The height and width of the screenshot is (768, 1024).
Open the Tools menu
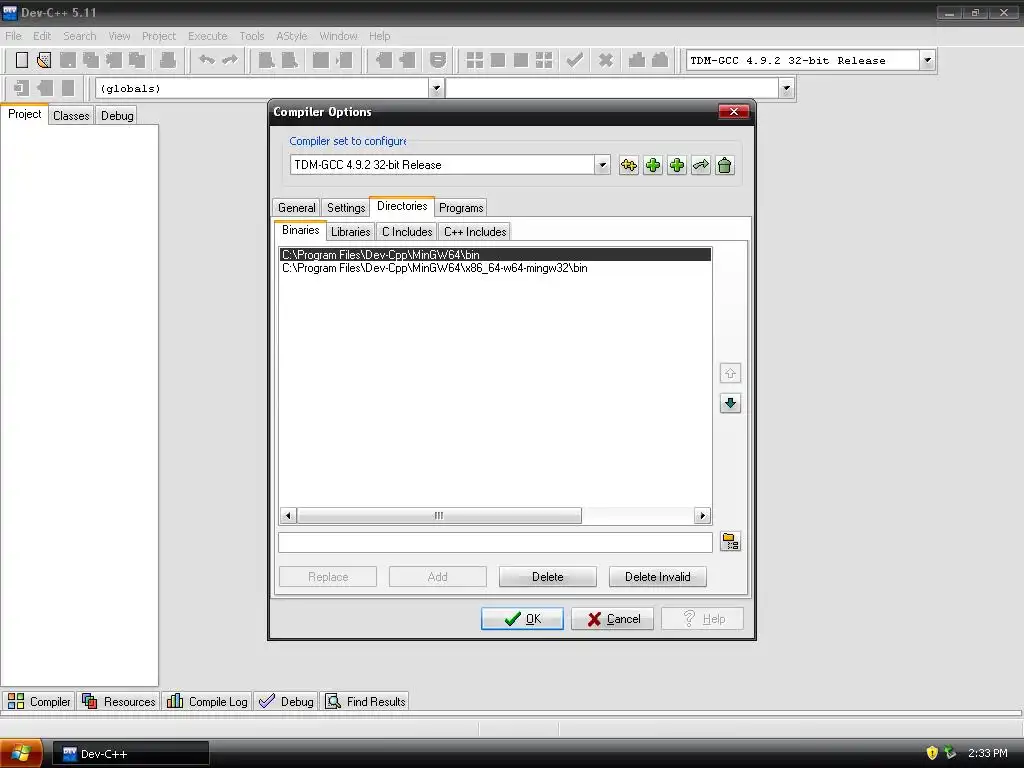click(251, 36)
